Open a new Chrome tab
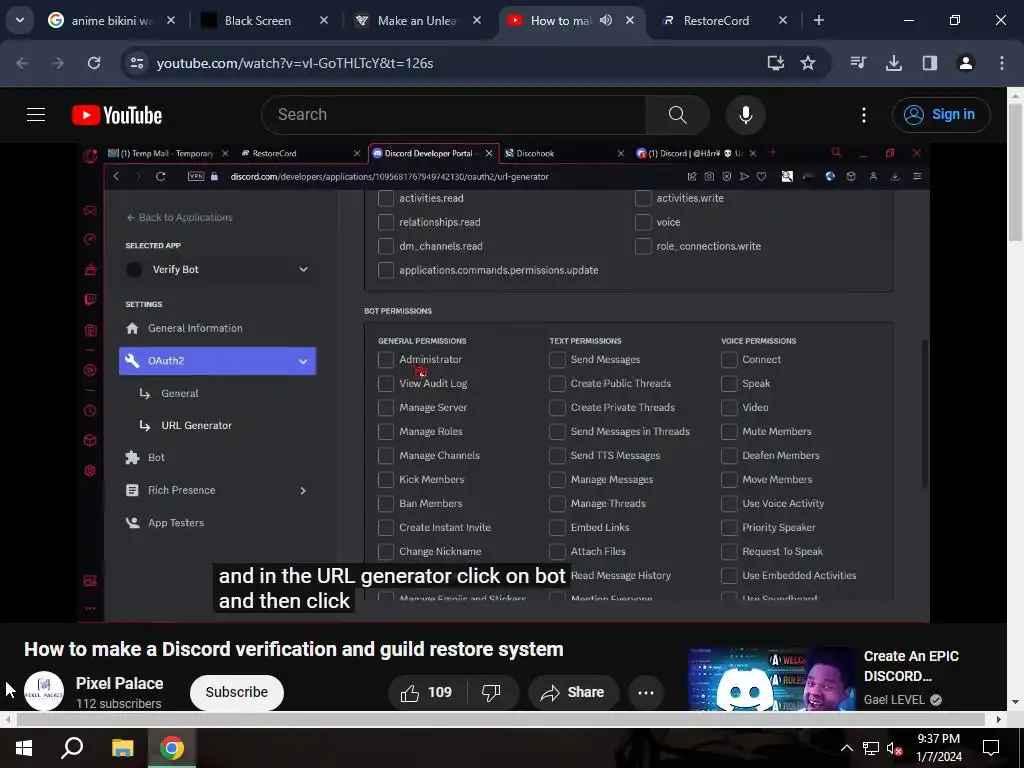 tap(818, 20)
